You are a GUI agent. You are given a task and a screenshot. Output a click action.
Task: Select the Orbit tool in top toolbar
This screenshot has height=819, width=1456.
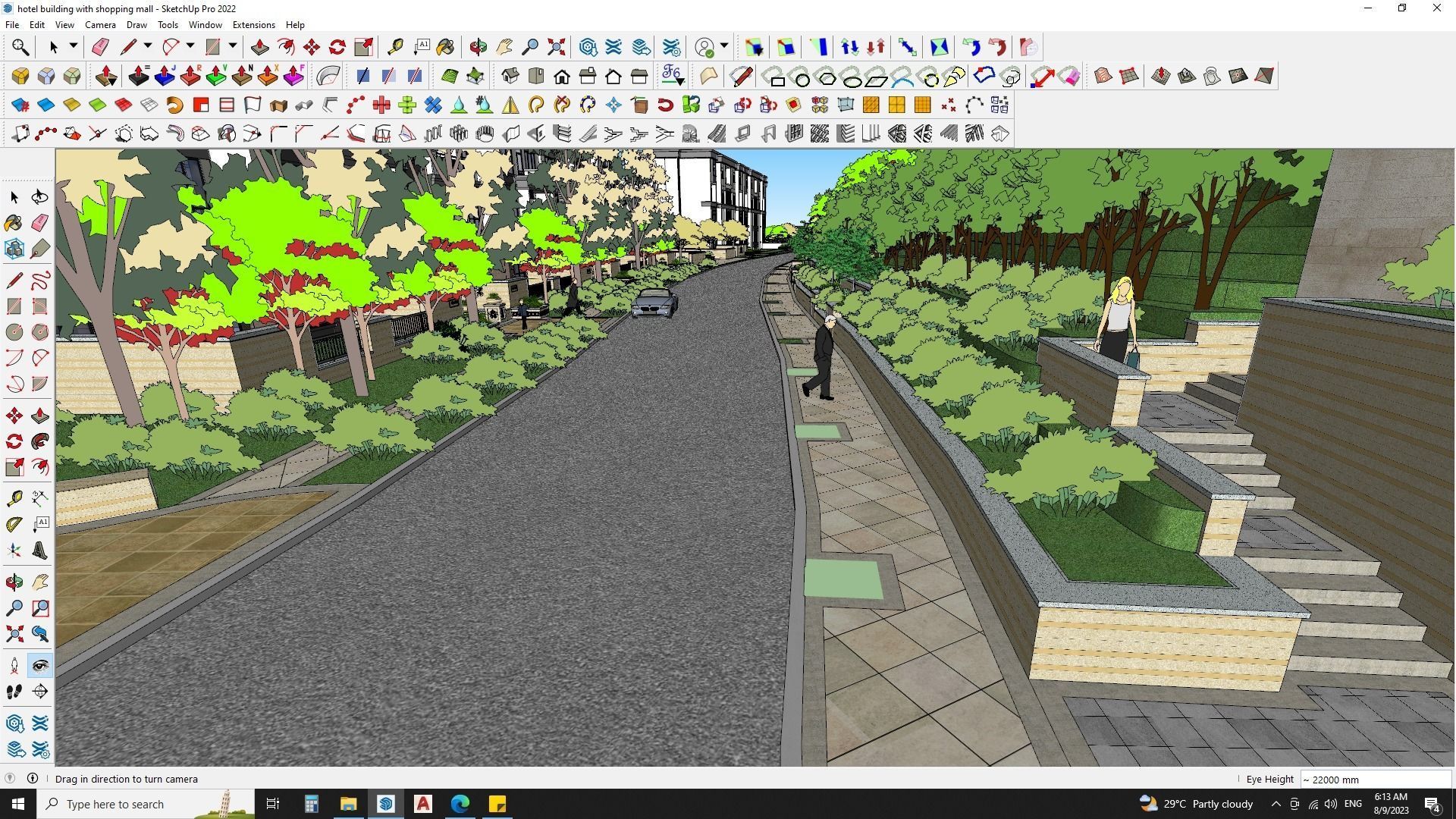coord(479,47)
